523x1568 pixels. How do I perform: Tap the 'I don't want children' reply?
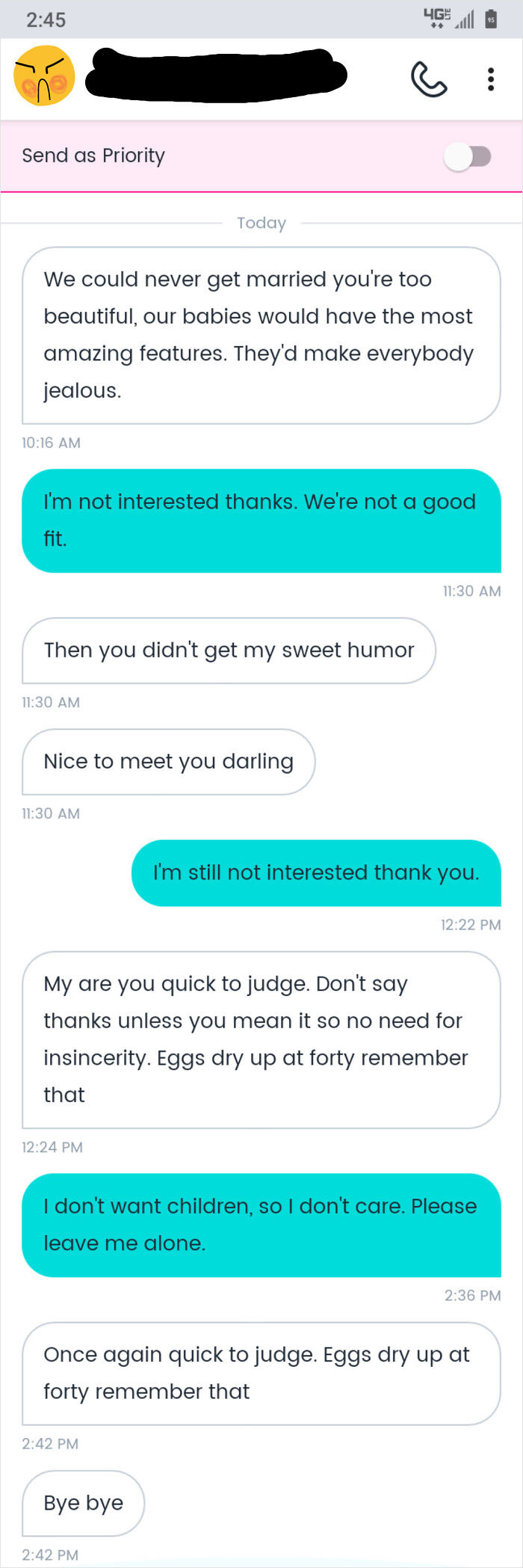coord(261,1225)
